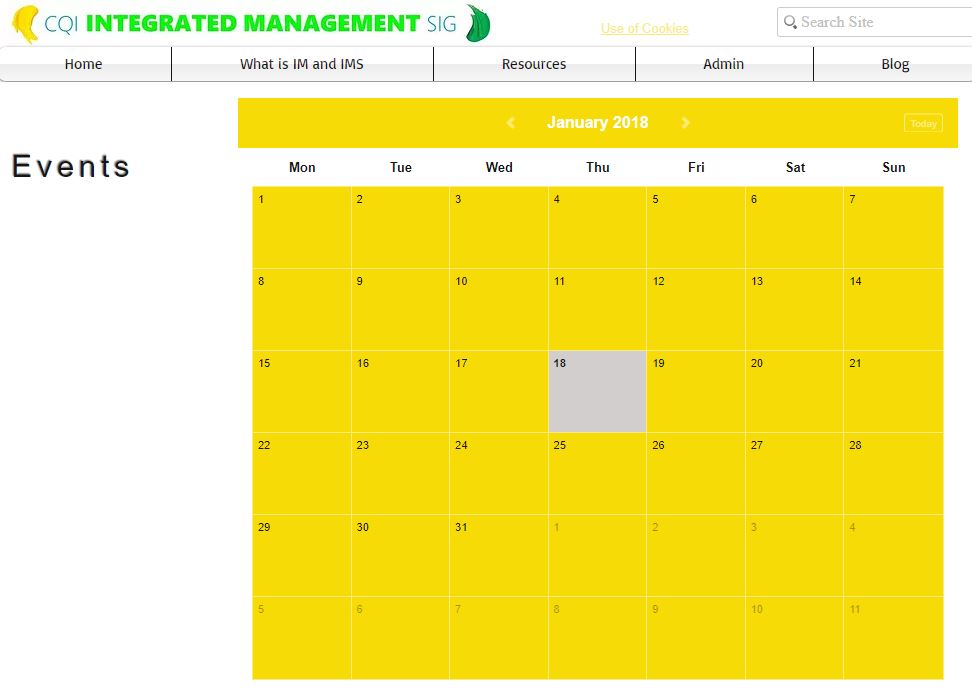Click the CQI Integrated Management SIG title
The image size is (972, 697).
pyautogui.click(x=250, y=24)
